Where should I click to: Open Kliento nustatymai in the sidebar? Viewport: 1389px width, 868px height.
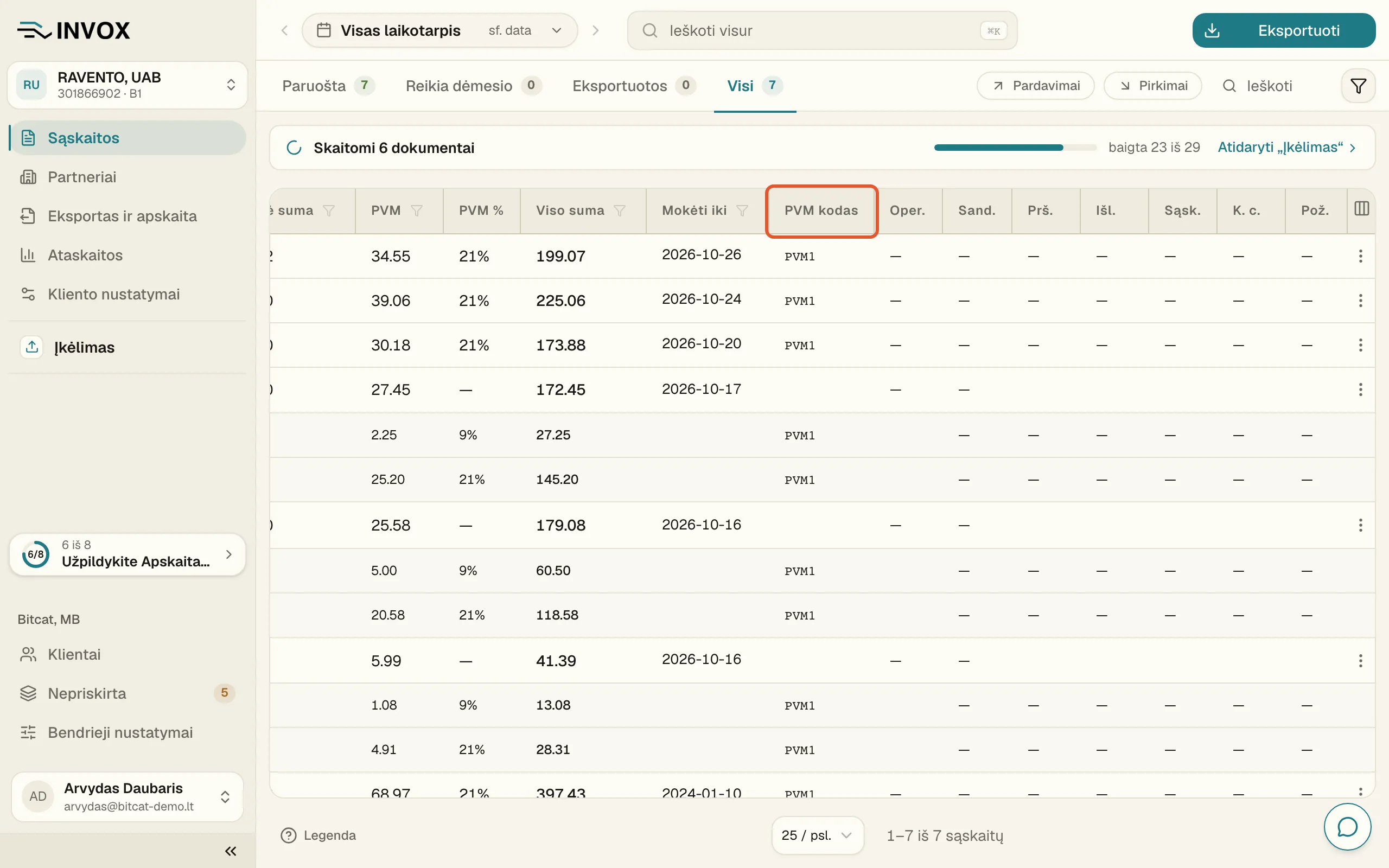(x=128, y=294)
